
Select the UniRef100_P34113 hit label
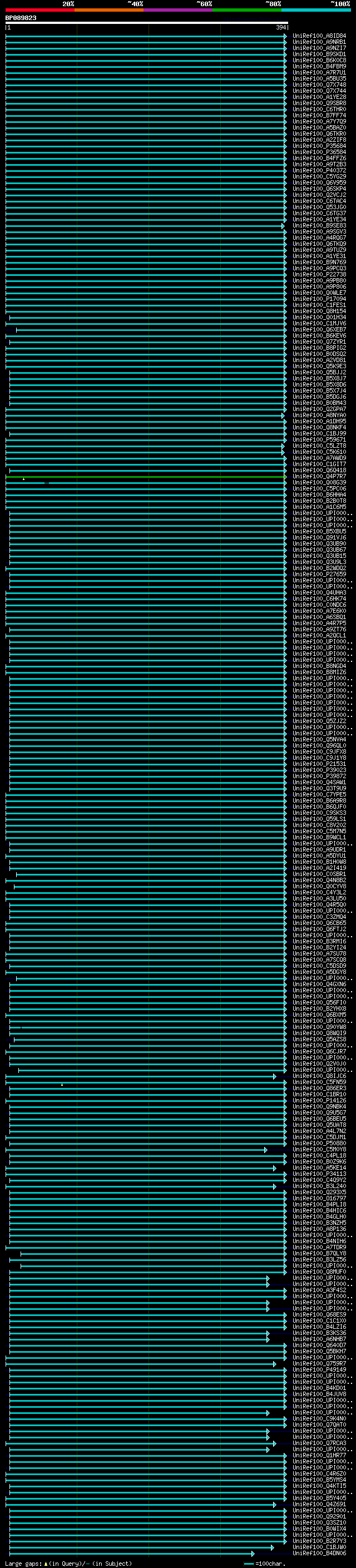(319, 1174)
